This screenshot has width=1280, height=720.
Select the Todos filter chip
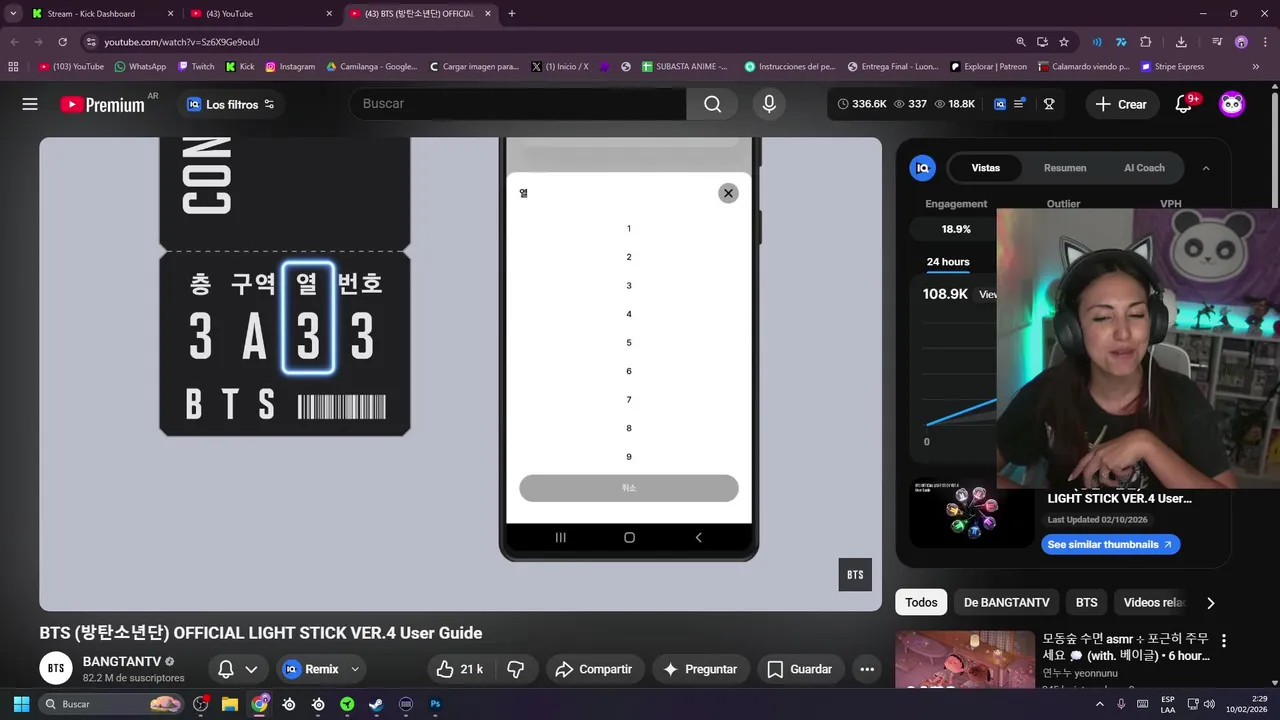click(921, 603)
